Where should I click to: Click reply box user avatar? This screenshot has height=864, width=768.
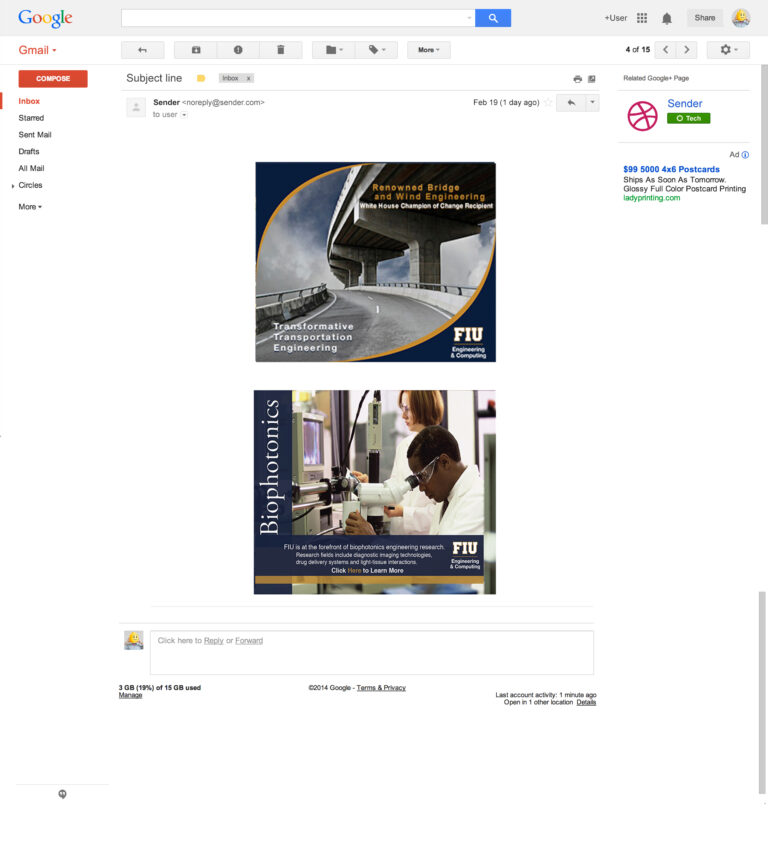pyautogui.click(x=133, y=640)
